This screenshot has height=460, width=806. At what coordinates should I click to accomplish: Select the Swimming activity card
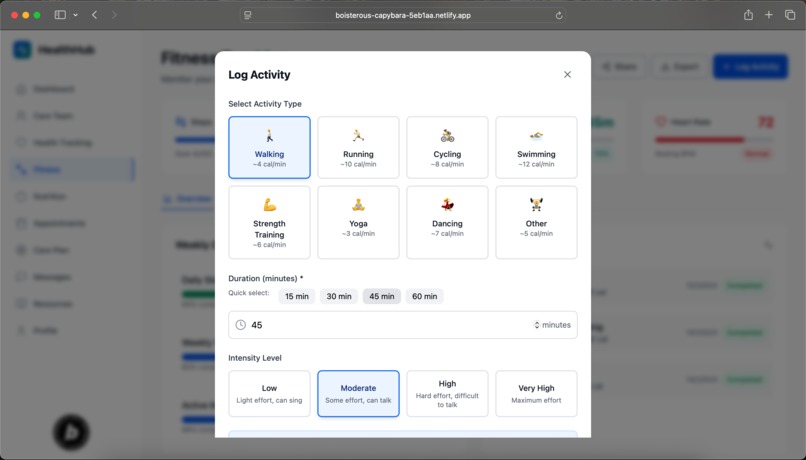(x=536, y=147)
